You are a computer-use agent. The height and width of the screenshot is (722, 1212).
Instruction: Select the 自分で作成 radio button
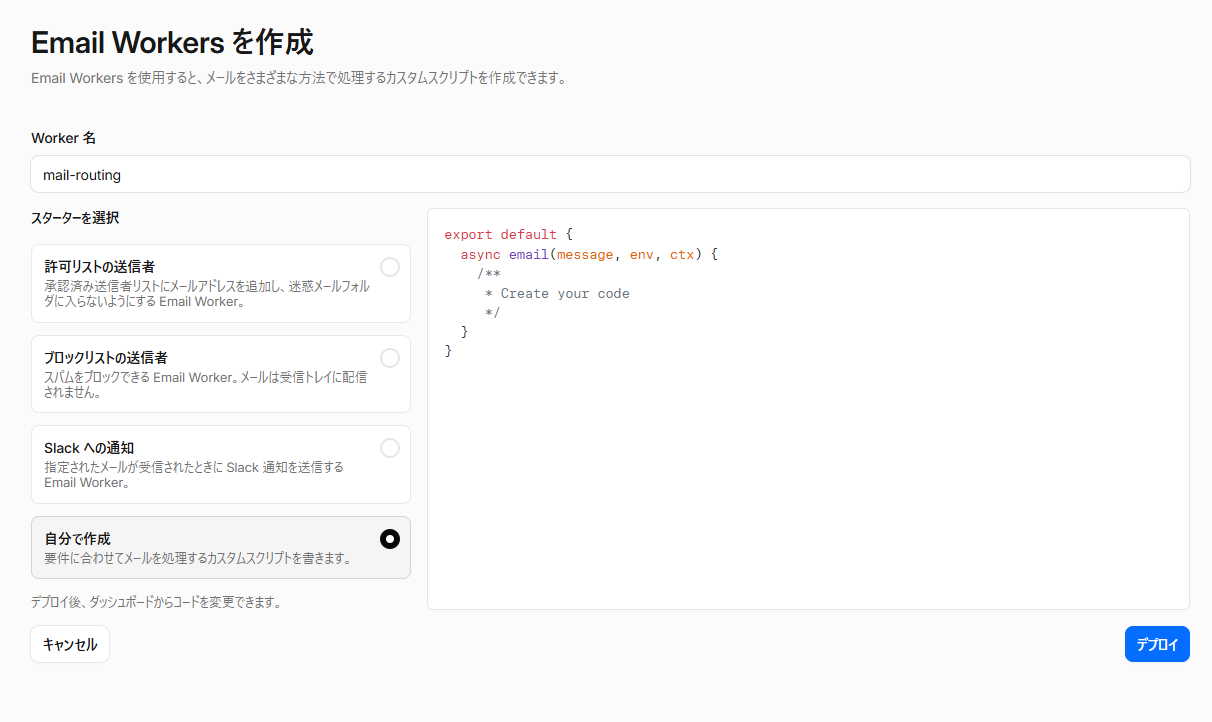pyautogui.click(x=390, y=539)
